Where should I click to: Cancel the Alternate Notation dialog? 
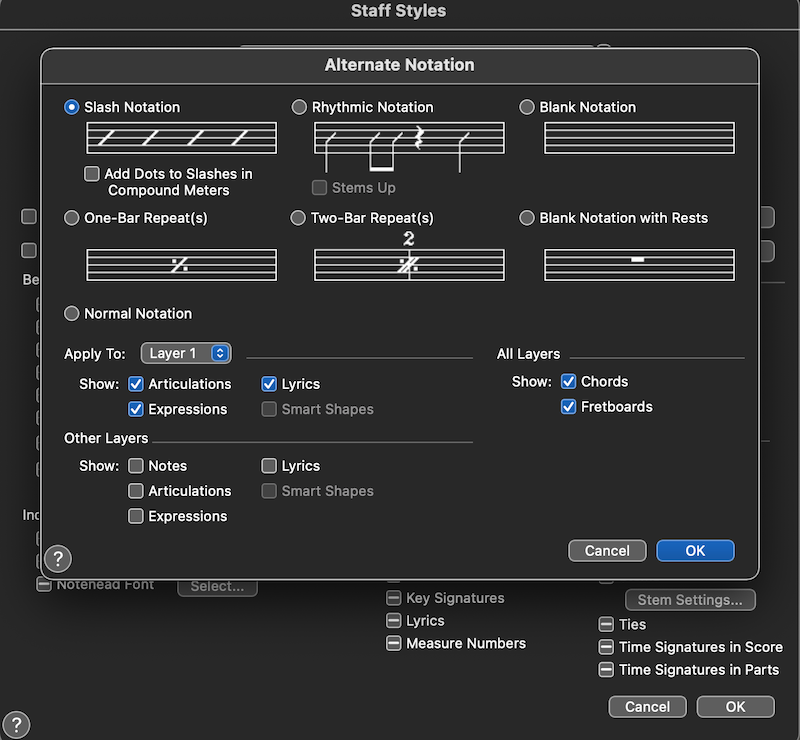[x=607, y=551]
